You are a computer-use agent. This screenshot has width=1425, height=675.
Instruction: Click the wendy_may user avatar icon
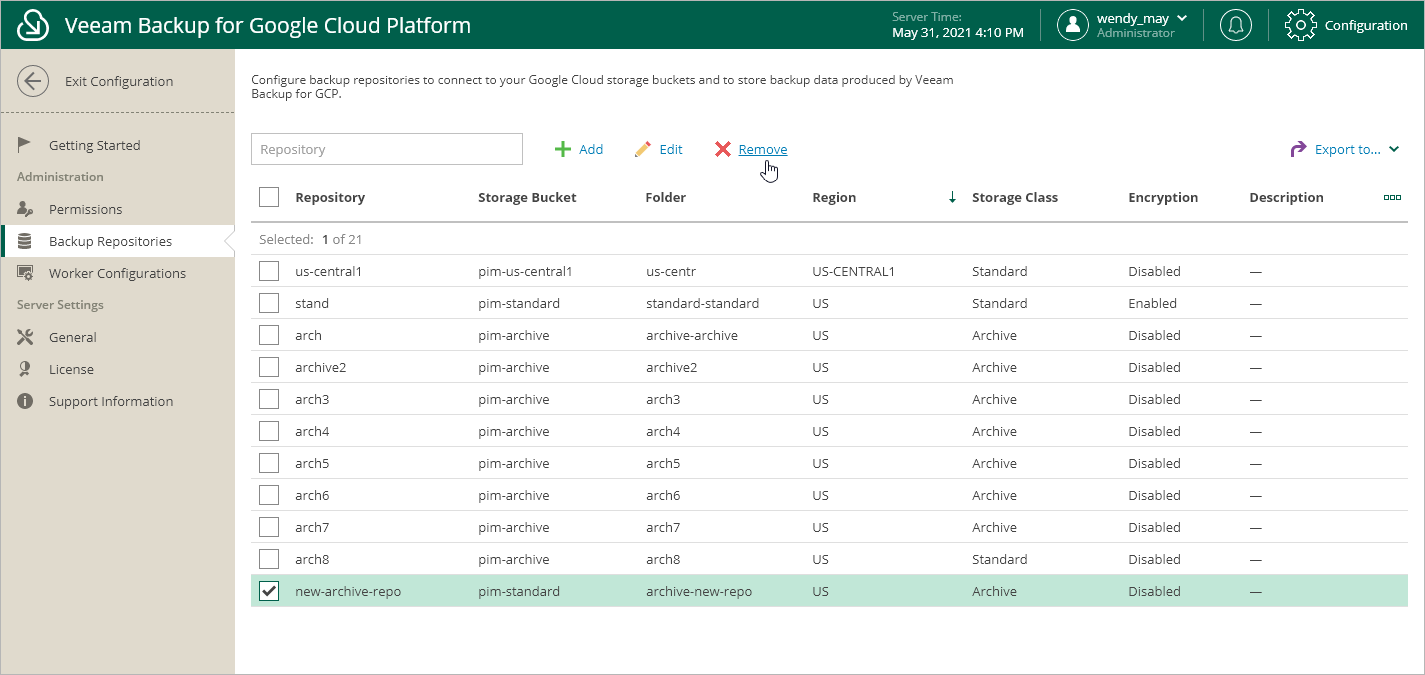pos(1073,25)
